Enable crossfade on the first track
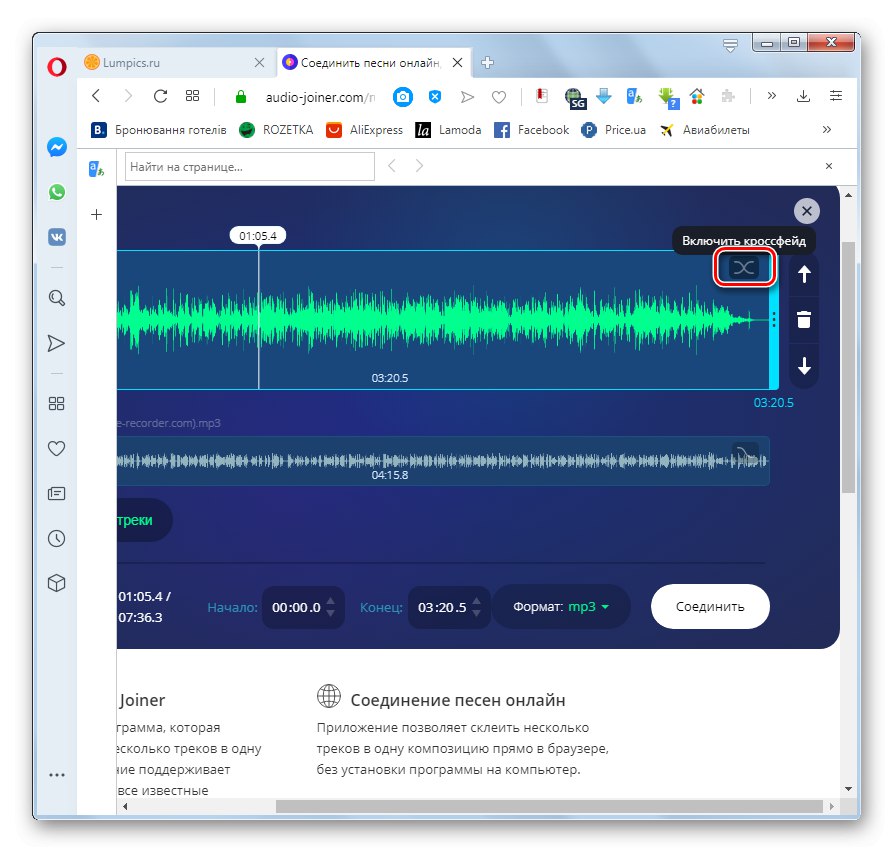894x853 pixels. point(744,267)
